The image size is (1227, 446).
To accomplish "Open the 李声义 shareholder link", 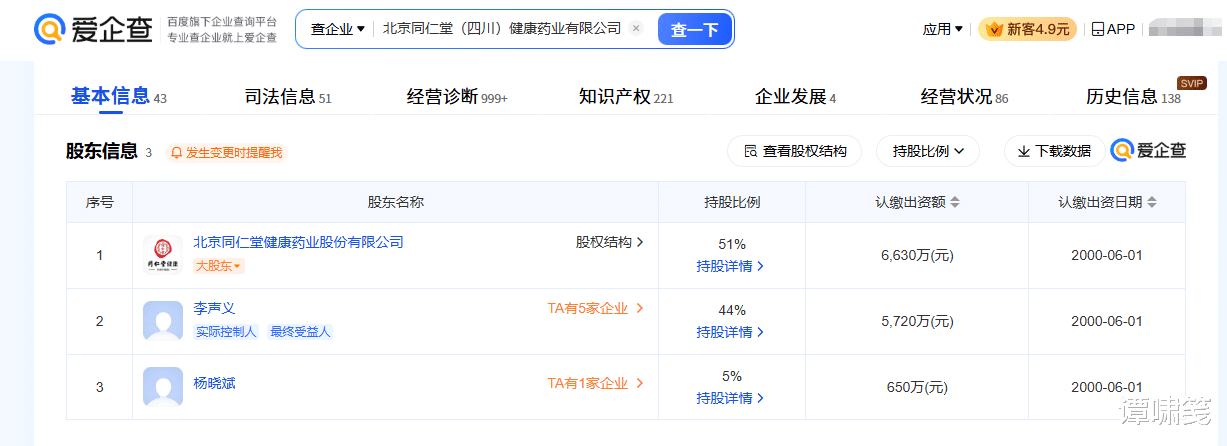I will (x=214, y=308).
